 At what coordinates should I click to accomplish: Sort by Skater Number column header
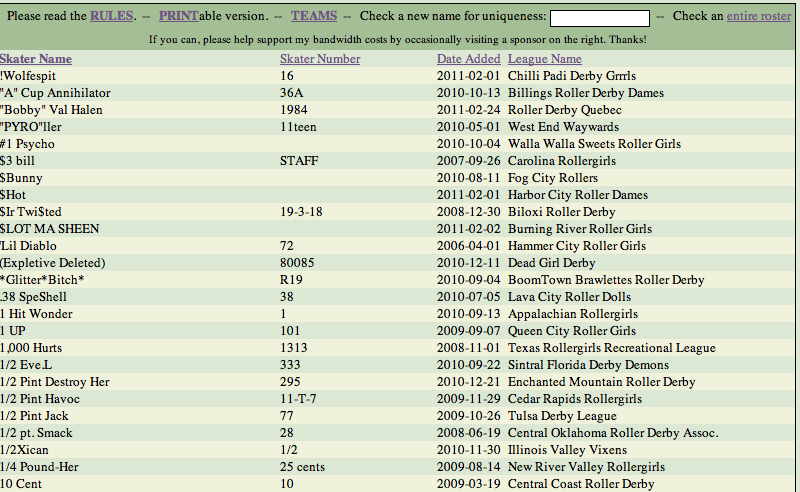(320, 59)
